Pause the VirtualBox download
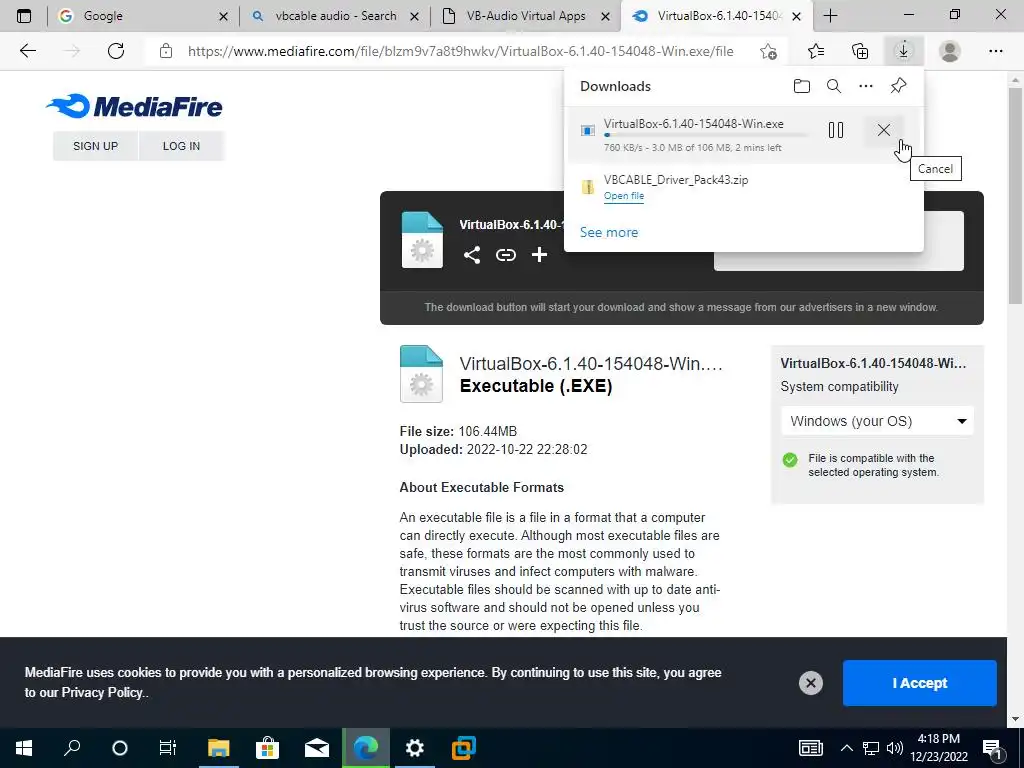The height and width of the screenshot is (768, 1024). pyautogui.click(x=836, y=130)
